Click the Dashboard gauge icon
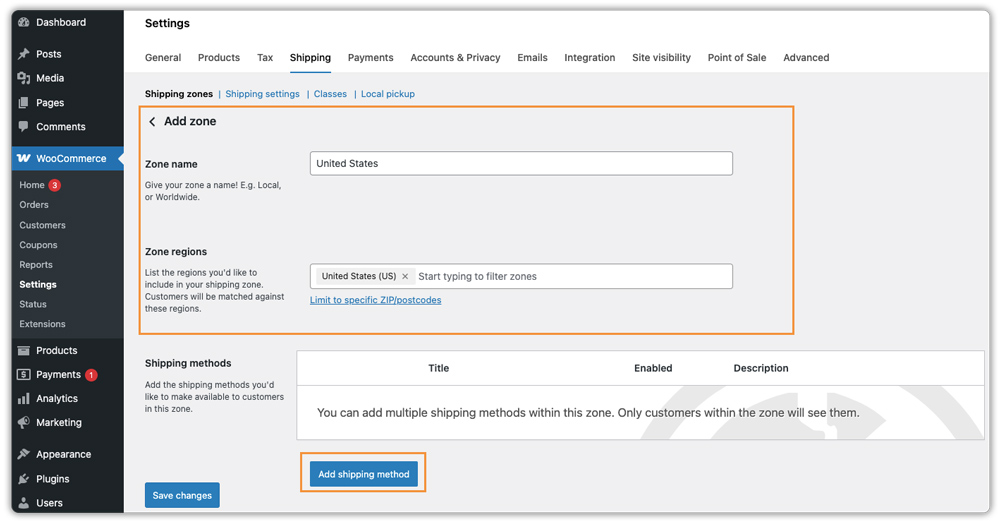Screen dimensions: 1000x523 (x=24, y=22)
